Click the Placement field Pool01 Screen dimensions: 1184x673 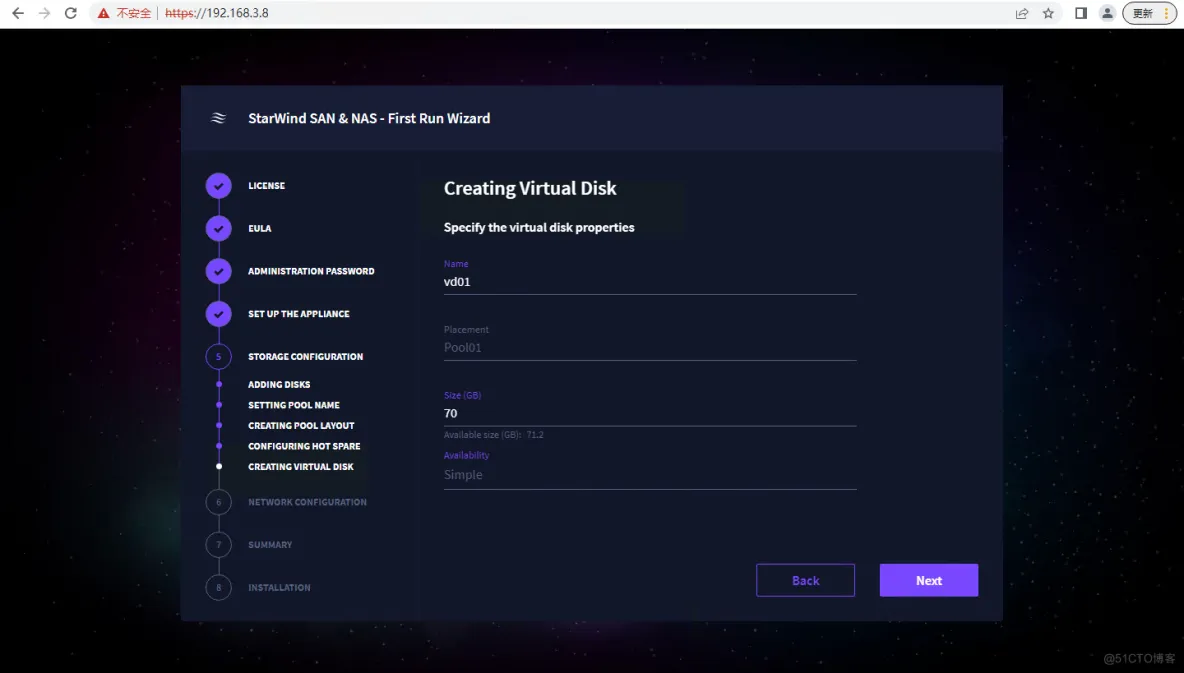[650, 348]
